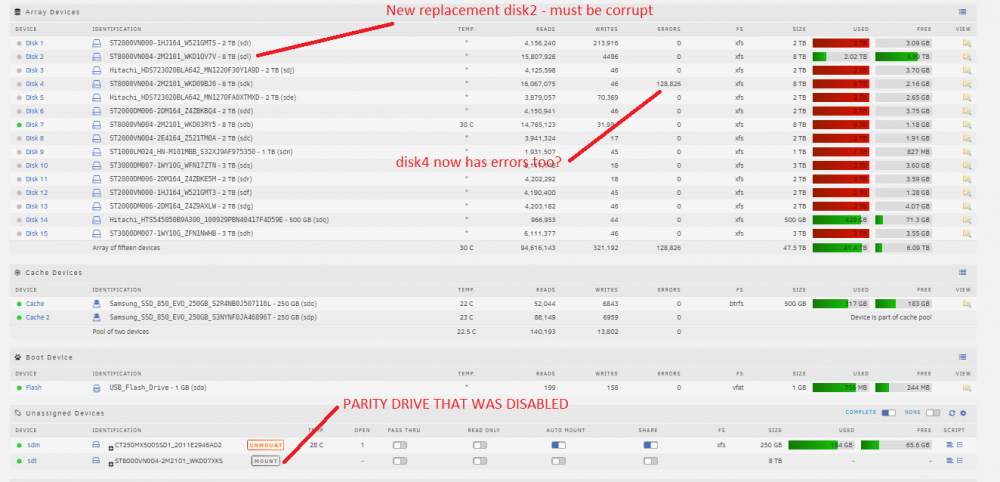Click 'Device is part of cache pool' note

[889, 317]
